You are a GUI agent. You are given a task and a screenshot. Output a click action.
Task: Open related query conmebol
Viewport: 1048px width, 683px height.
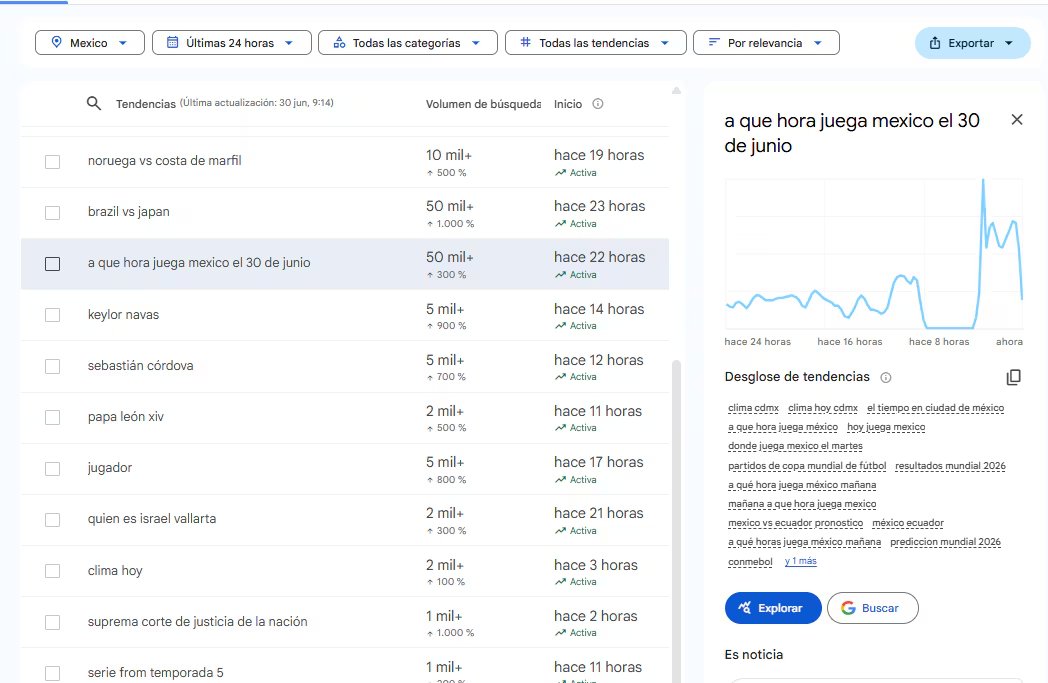(750, 561)
